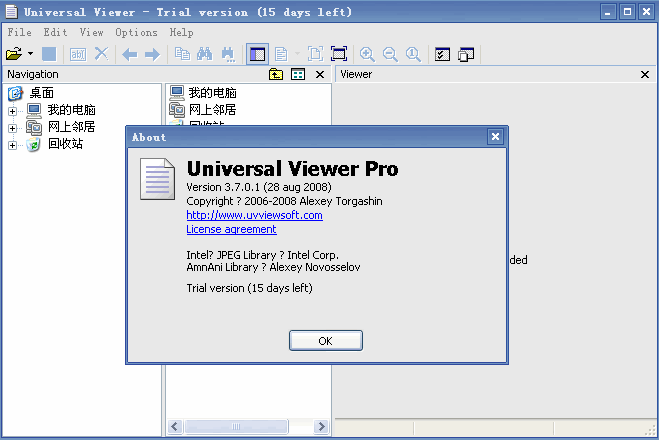Click the folder-up icon in Navigation header
This screenshot has width=659, height=440.
pyautogui.click(x=276, y=74)
